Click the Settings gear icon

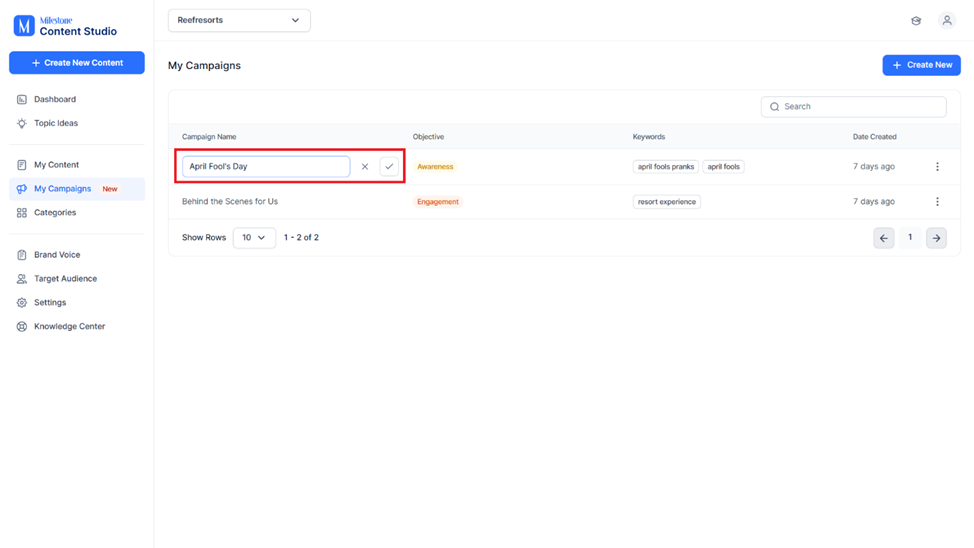click(22, 303)
